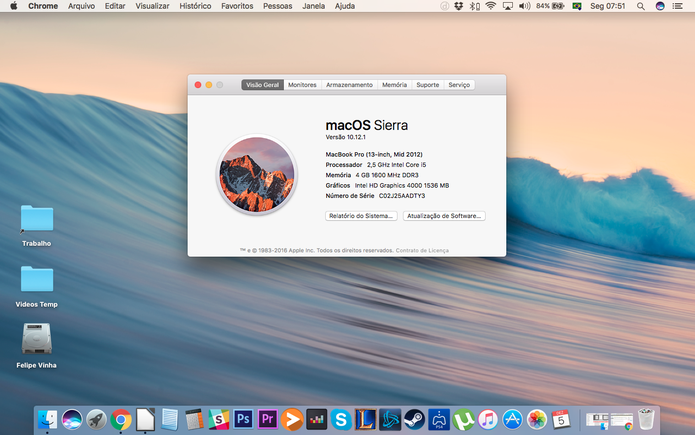Open the Favoritos menu

237,6
